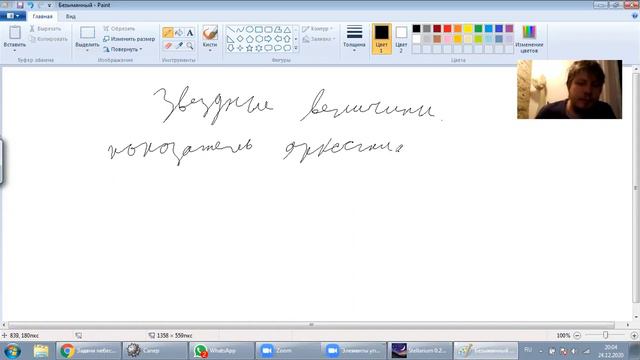Open the Windows Start button

(12, 351)
